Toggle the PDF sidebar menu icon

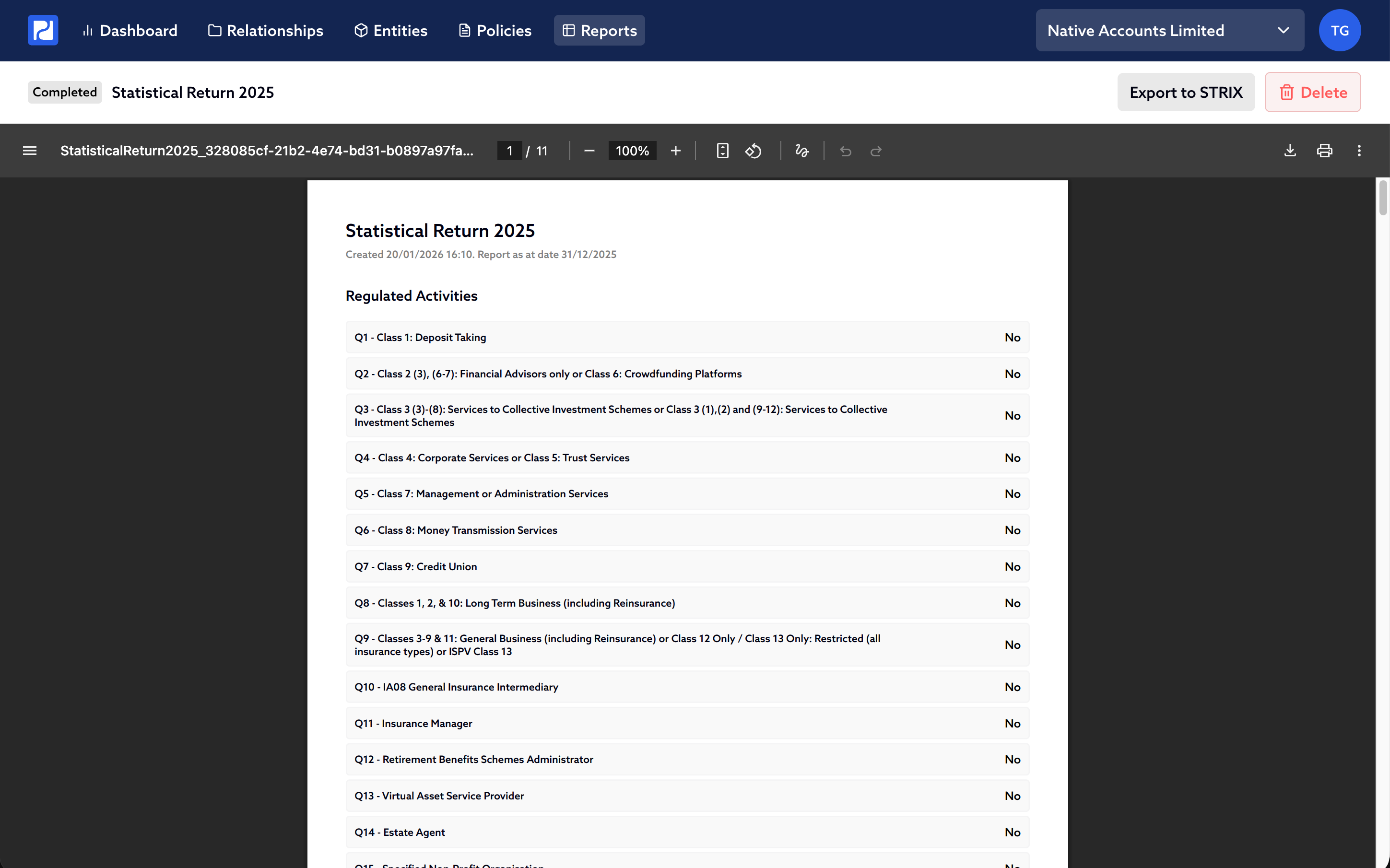[29, 151]
